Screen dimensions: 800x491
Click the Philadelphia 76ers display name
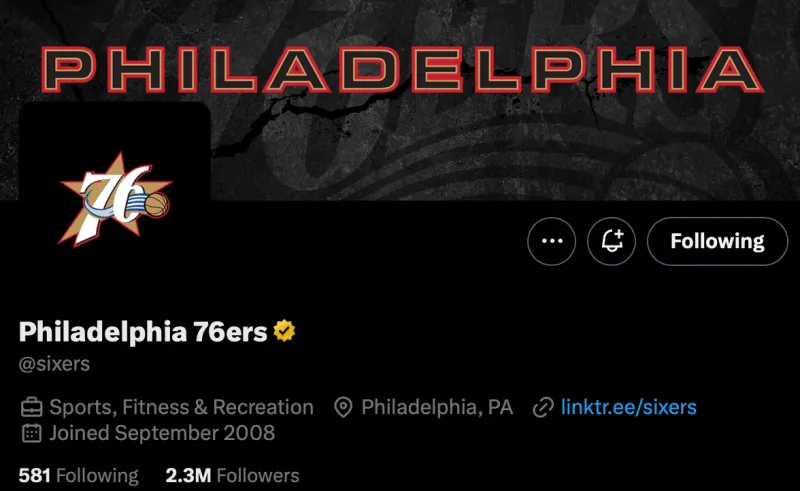(x=143, y=332)
